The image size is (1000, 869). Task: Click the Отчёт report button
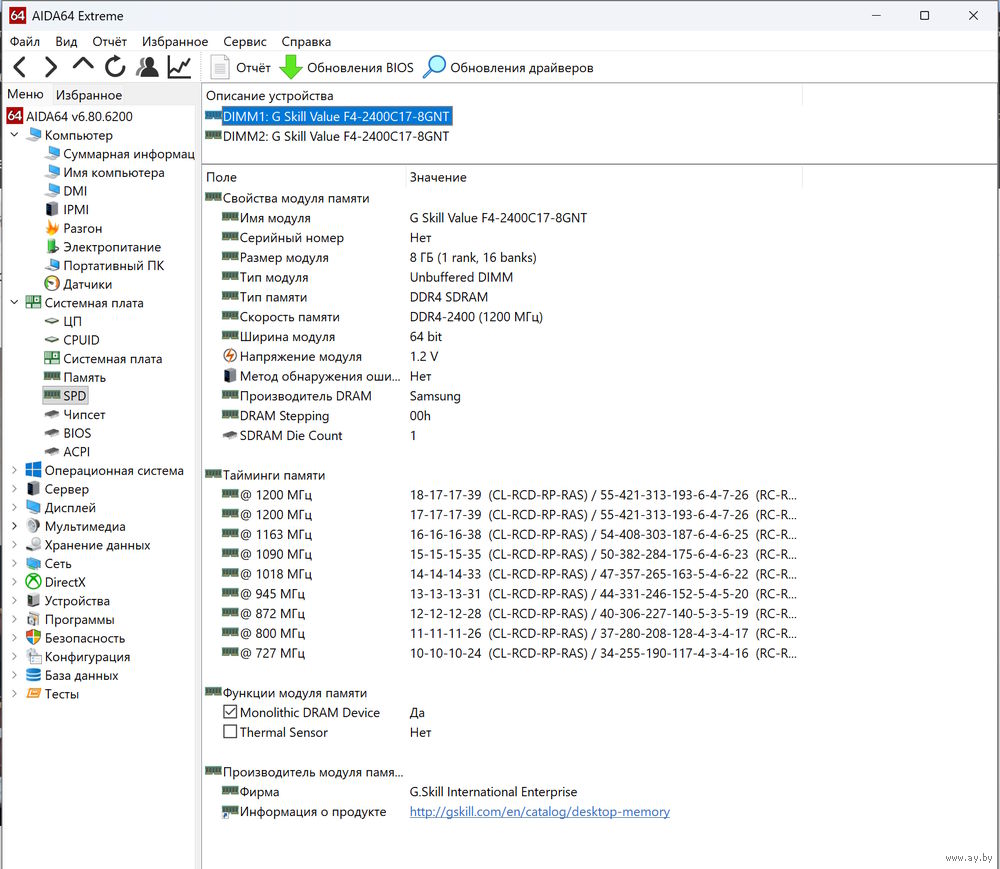(241, 68)
